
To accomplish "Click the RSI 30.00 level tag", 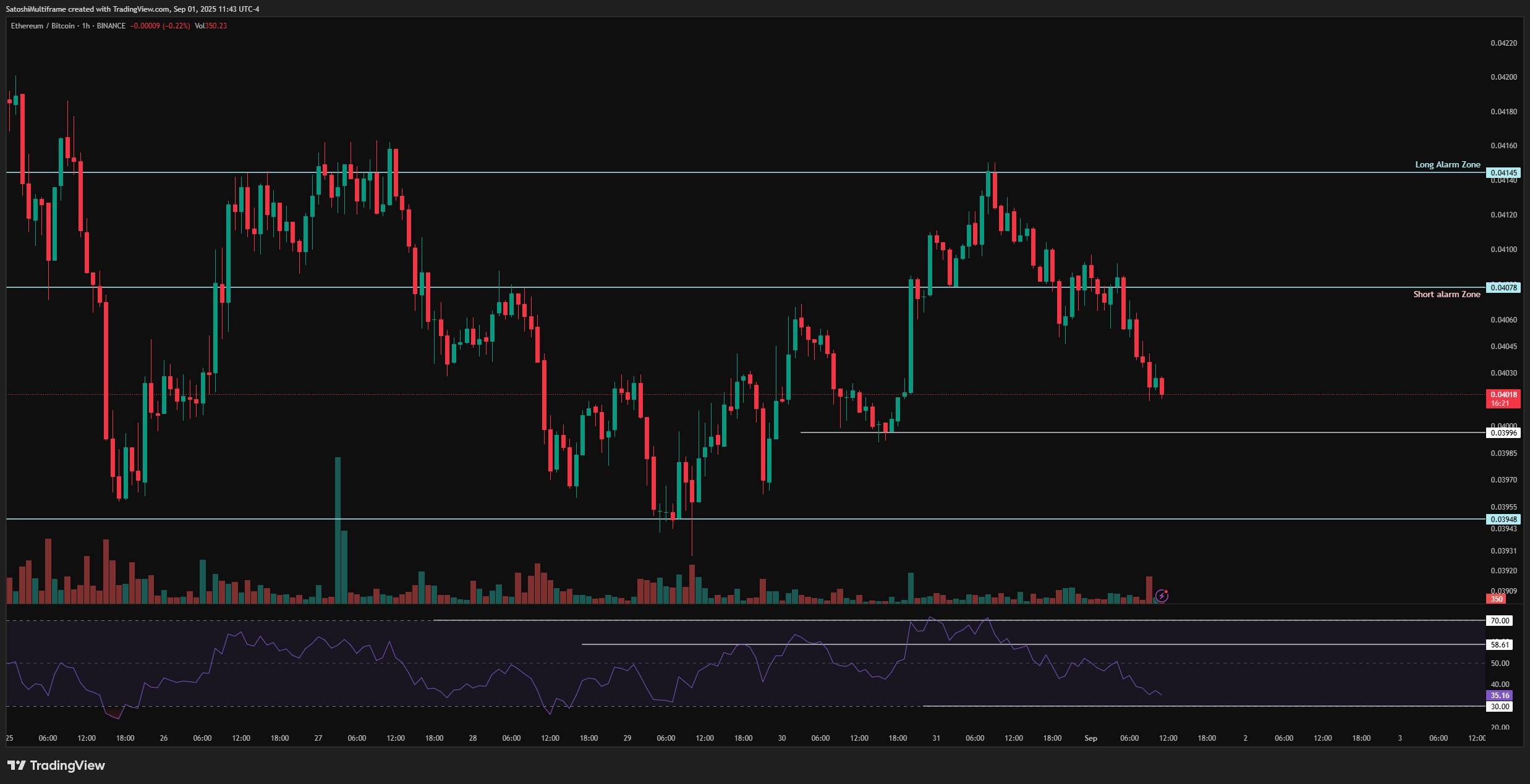I will coord(1500,706).
